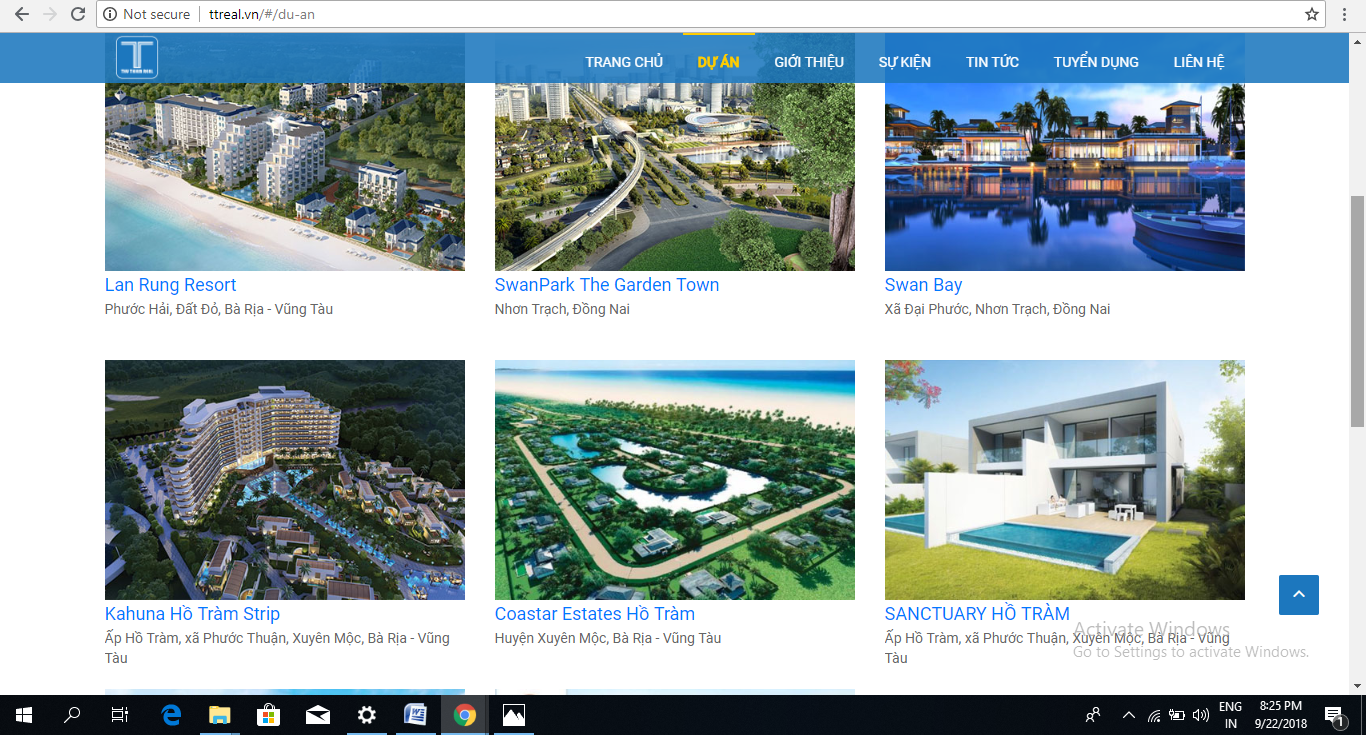Open the Lan Rung Resort project link
The image size is (1366, 735).
coord(171,285)
